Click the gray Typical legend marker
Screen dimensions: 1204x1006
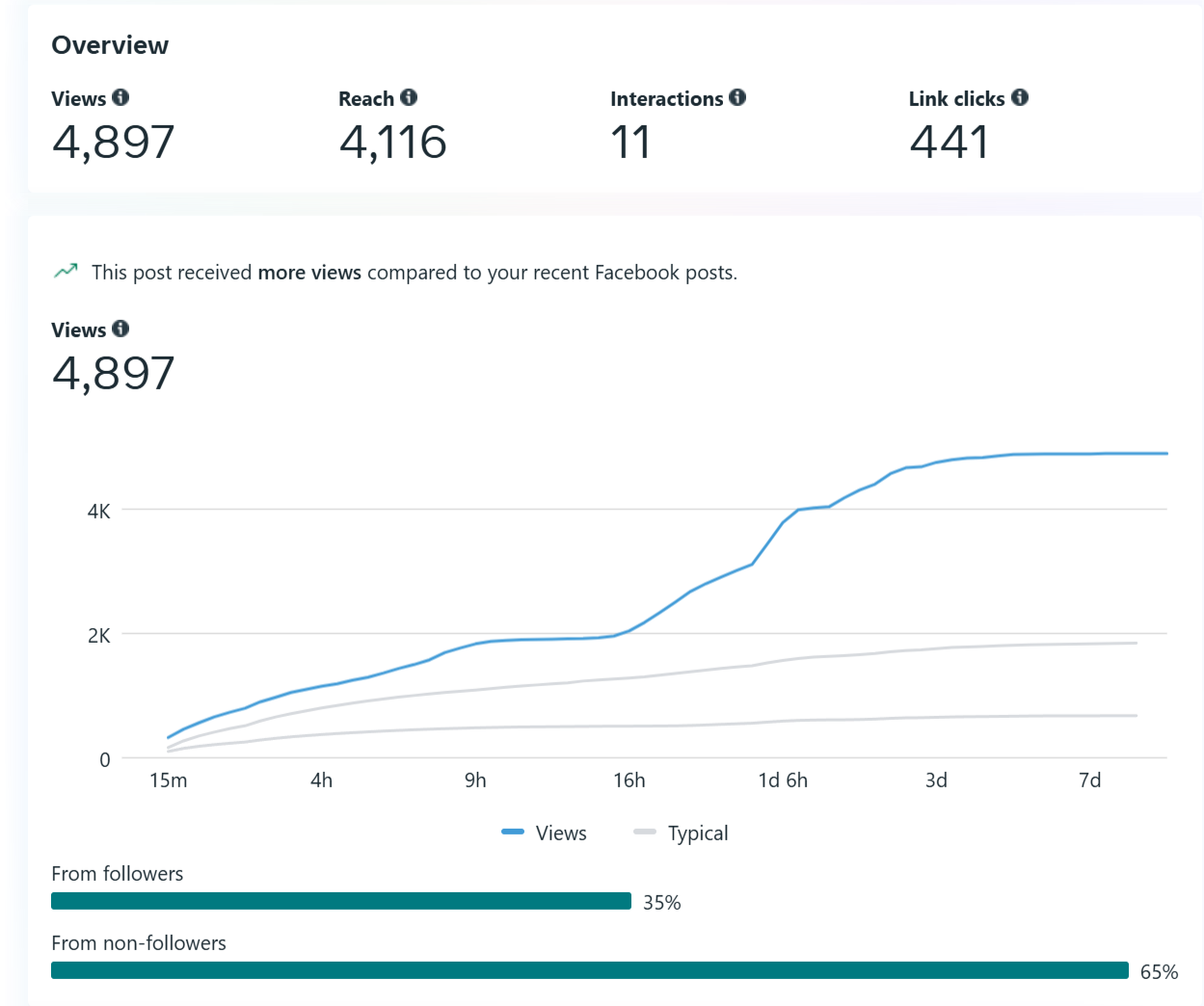tap(644, 832)
